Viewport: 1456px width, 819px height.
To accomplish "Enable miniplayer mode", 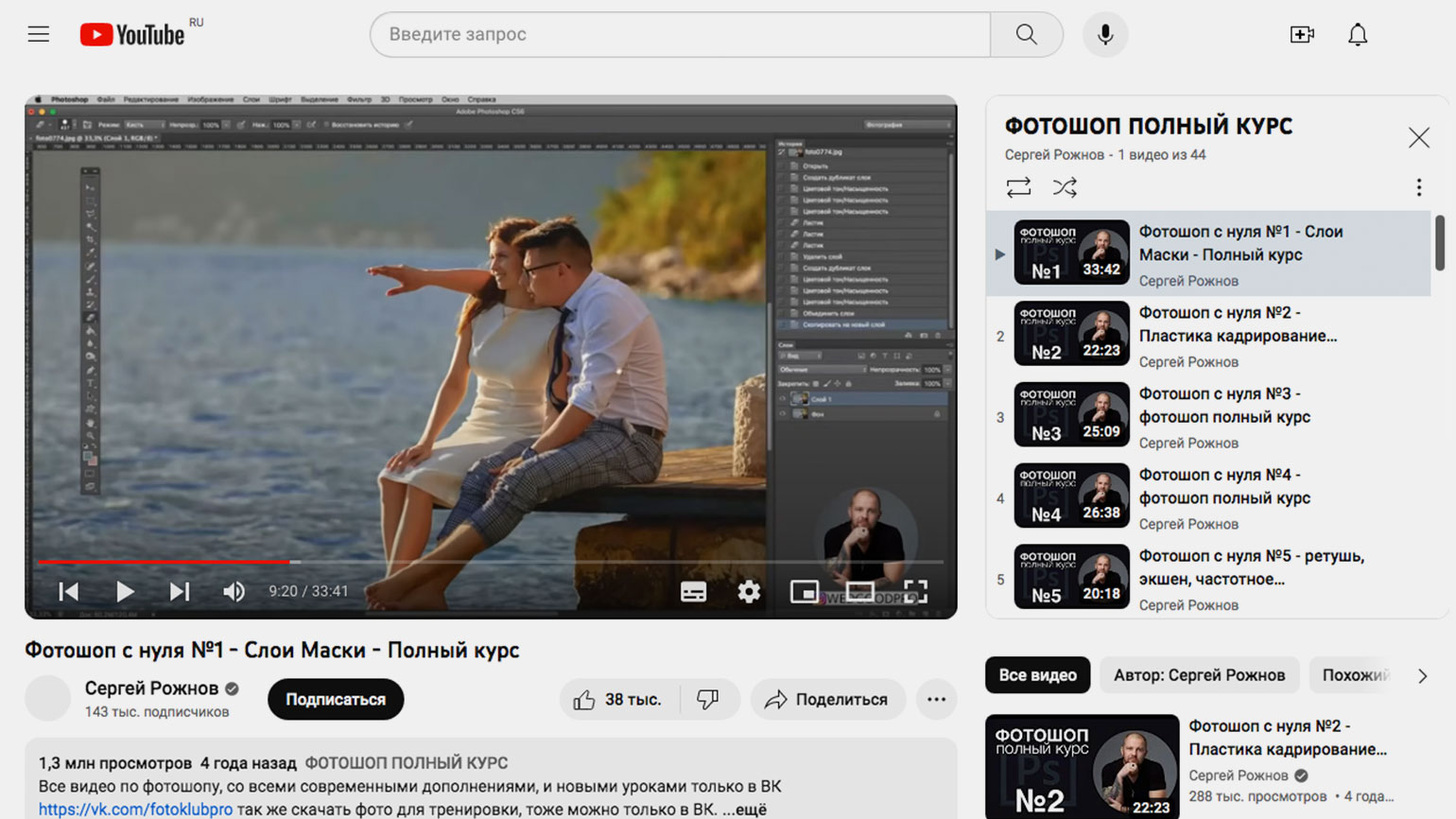I will (x=805, y=592).
